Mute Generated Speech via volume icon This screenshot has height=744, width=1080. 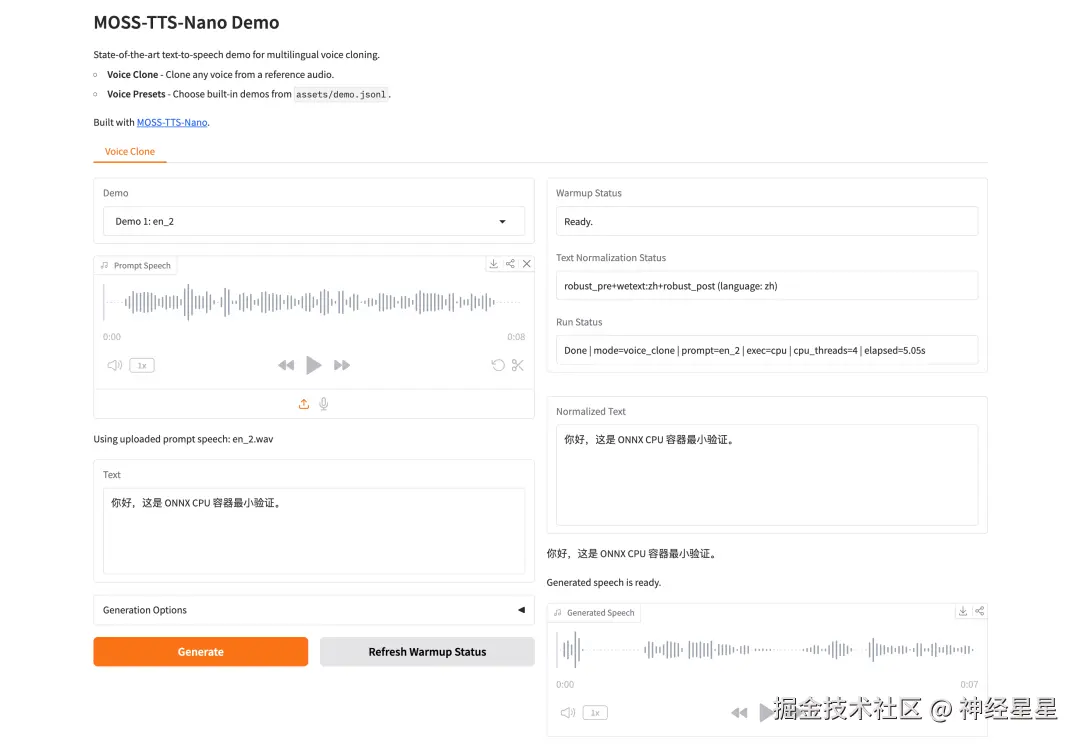click(x=568, y=712)
